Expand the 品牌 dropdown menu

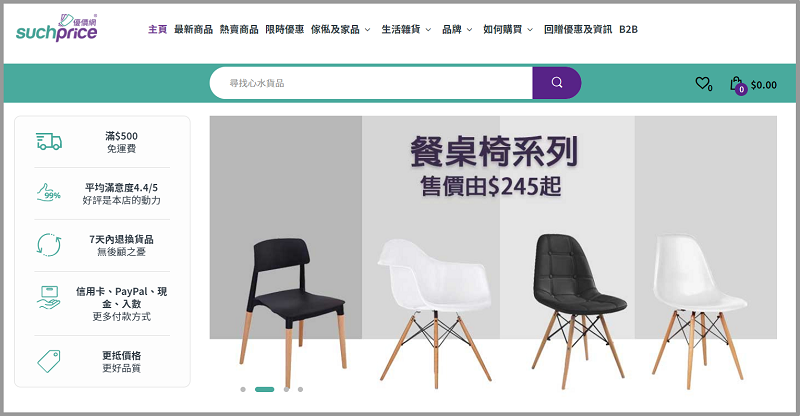tap(457, 30)
